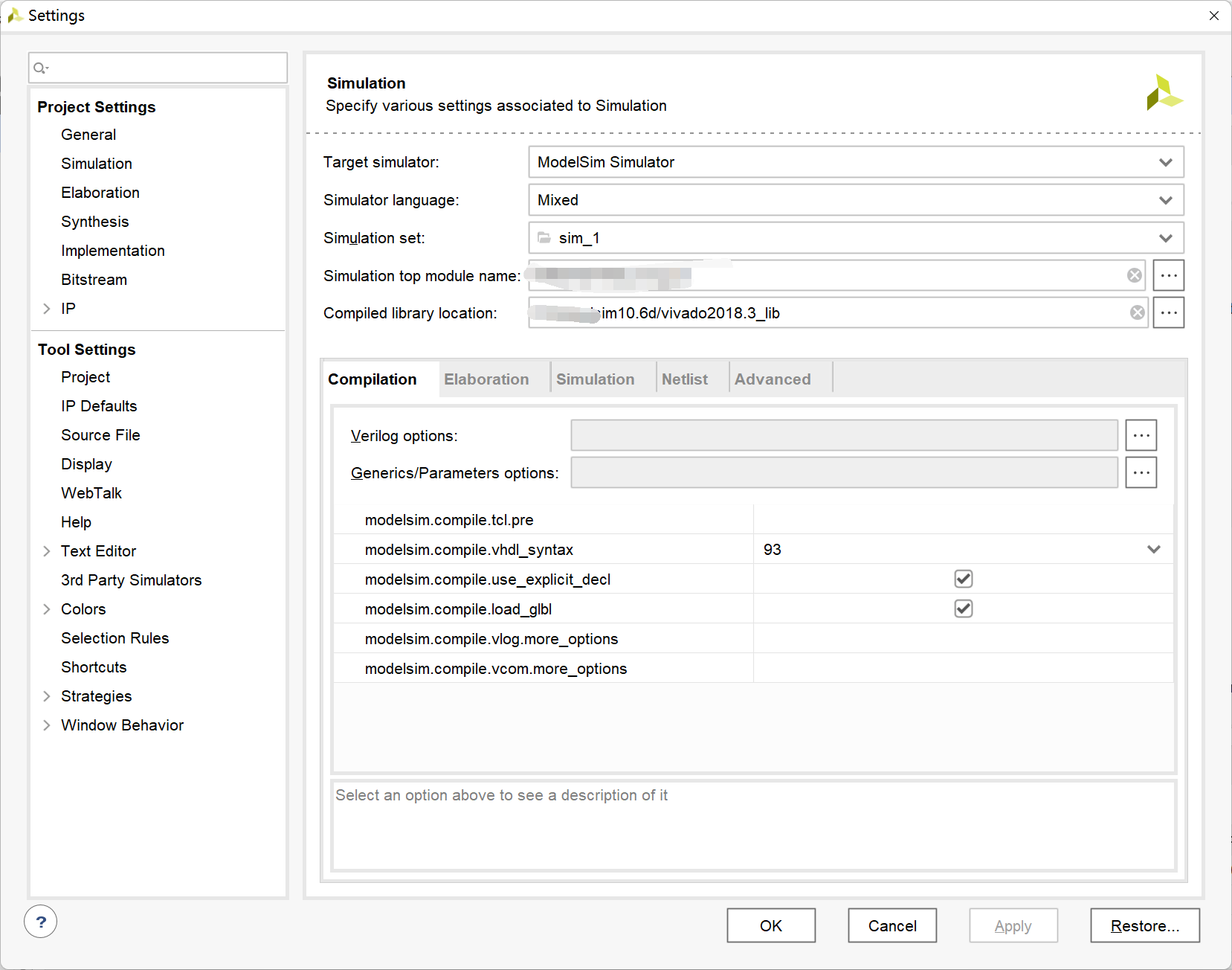The height and width of the screenshot is (970, 1232).
Task: Click the help question mark icon
Action: pyautogui.click(x=41, y=922)
